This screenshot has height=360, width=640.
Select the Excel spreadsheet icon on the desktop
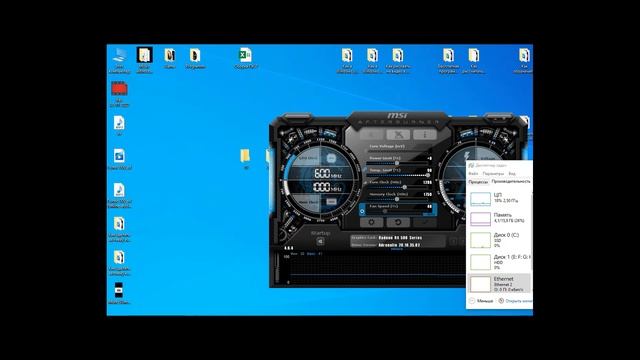click(x=245, y=59)
